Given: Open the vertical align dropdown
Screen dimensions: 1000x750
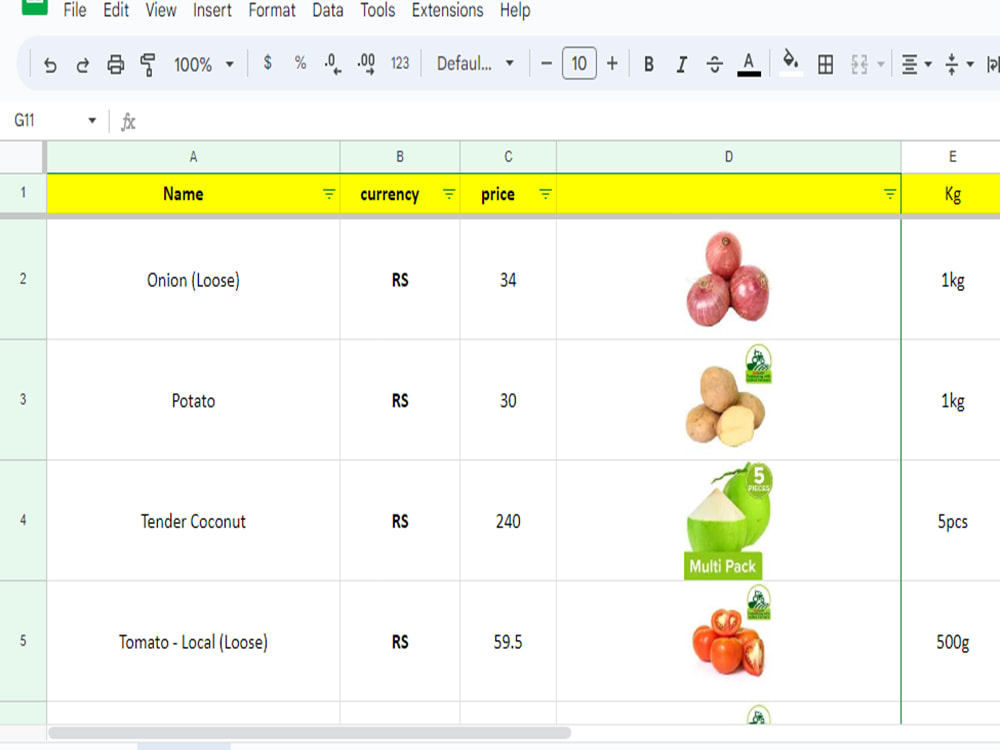Looking at the screenshot, I should pos(959,64).
